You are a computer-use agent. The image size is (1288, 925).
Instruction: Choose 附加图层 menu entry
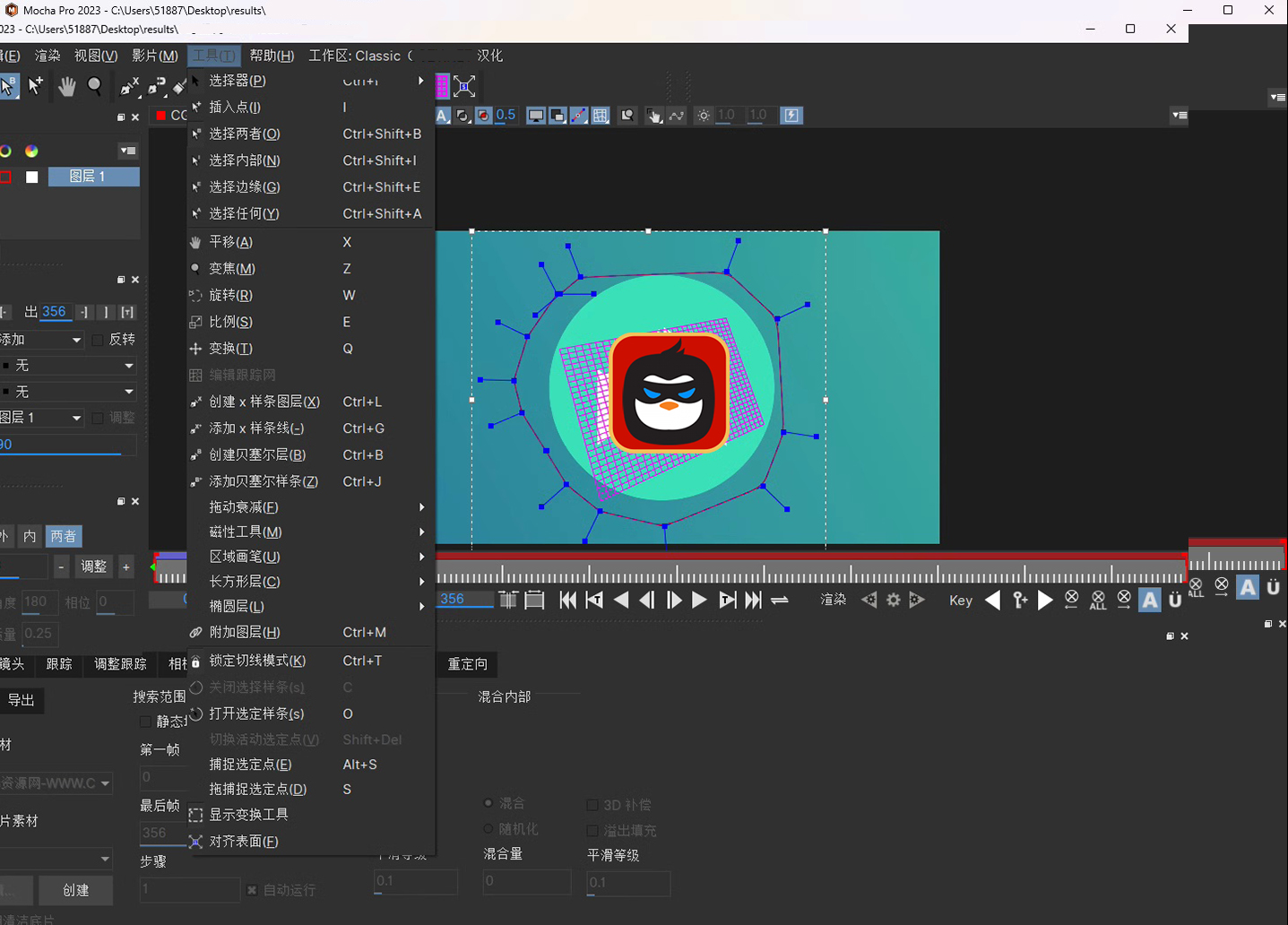[x=311, y=633]
